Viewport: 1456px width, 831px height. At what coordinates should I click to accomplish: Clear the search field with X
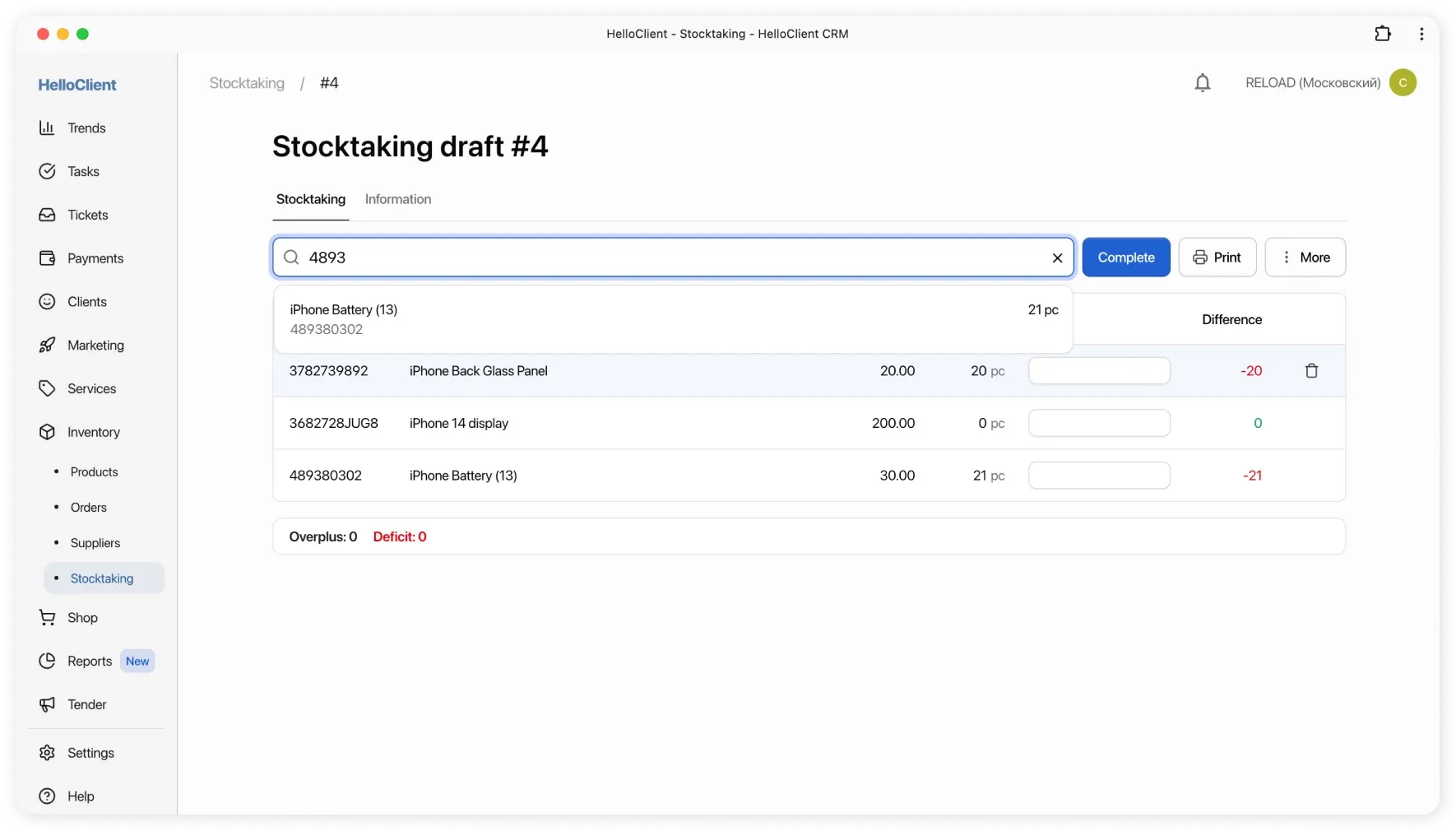click(1057, 258)
